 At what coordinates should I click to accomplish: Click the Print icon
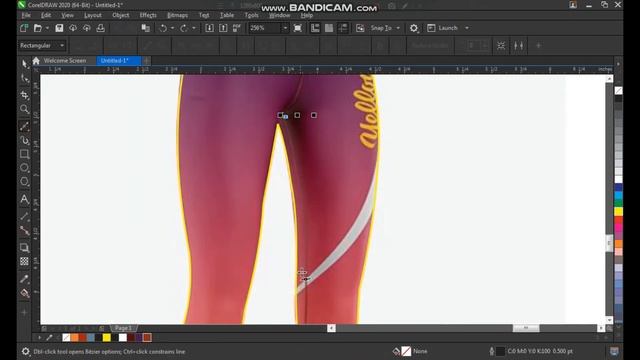pos(100,28)
